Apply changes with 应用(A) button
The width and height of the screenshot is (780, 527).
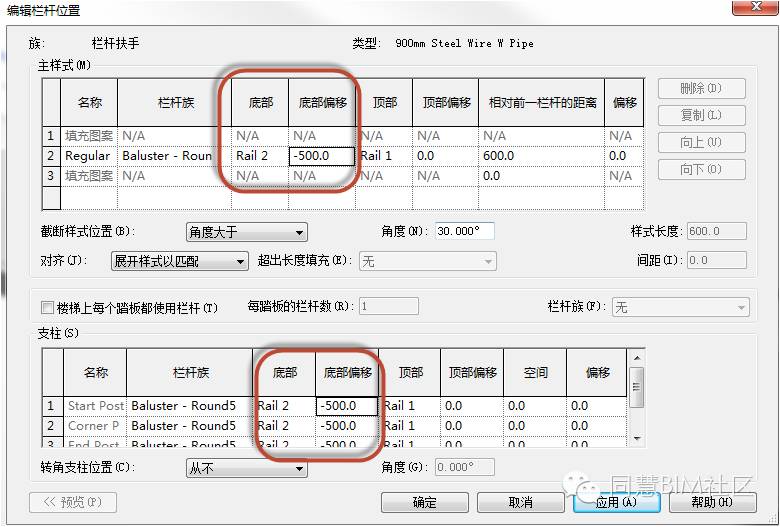pyautogui.click(x=617, y=503)
